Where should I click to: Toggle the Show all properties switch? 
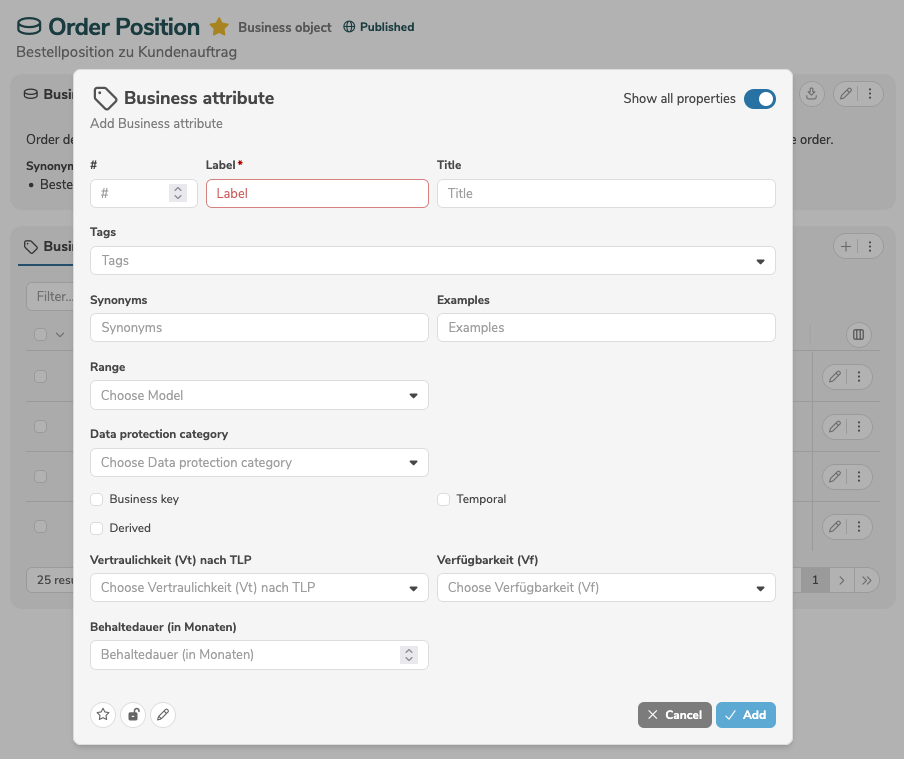point(759,99)
